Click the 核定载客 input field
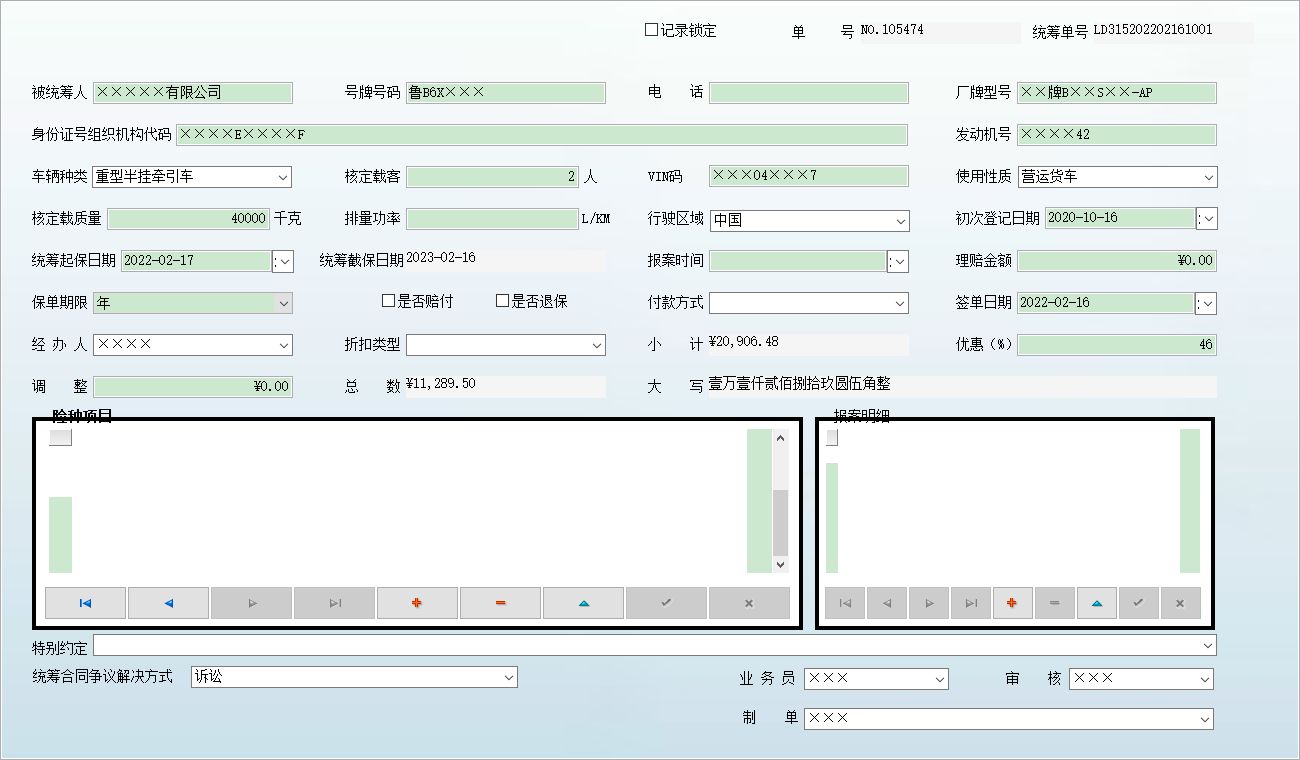The width and height of the screenshot is (1300, 760). coord(492,177)
